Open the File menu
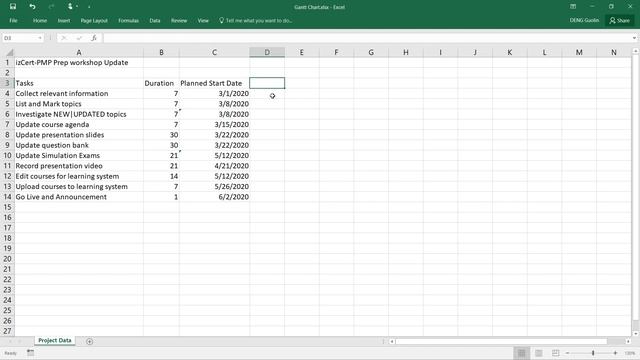This screenshot has width=640, height=360. click(13, 20)
